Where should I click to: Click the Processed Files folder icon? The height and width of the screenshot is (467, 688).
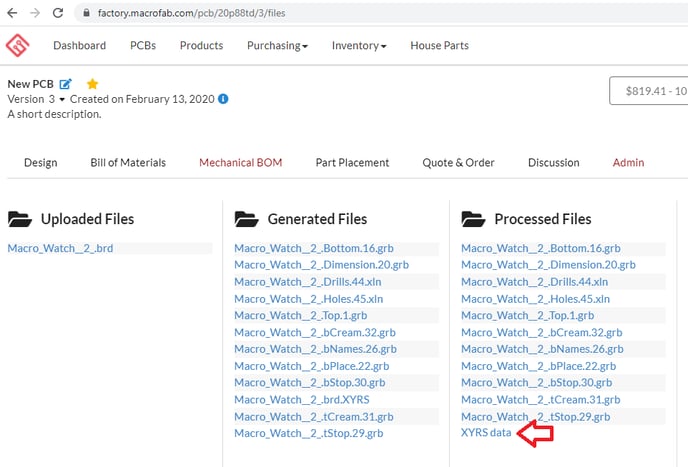coord(473,219)
